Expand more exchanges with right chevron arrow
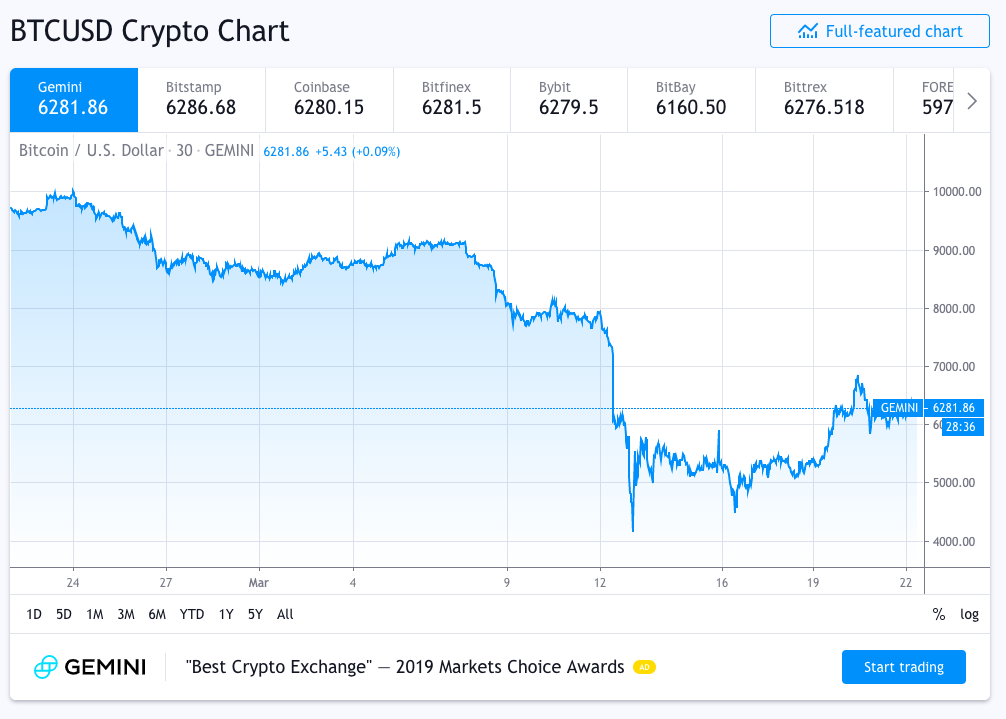Screen dimensions: 1006x719 point(972,101)
